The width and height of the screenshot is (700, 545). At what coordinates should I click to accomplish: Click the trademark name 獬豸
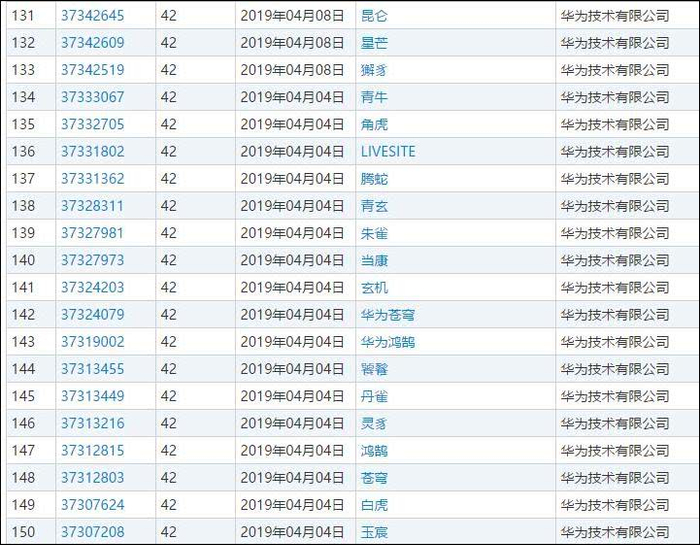click(x=374, y=70)
